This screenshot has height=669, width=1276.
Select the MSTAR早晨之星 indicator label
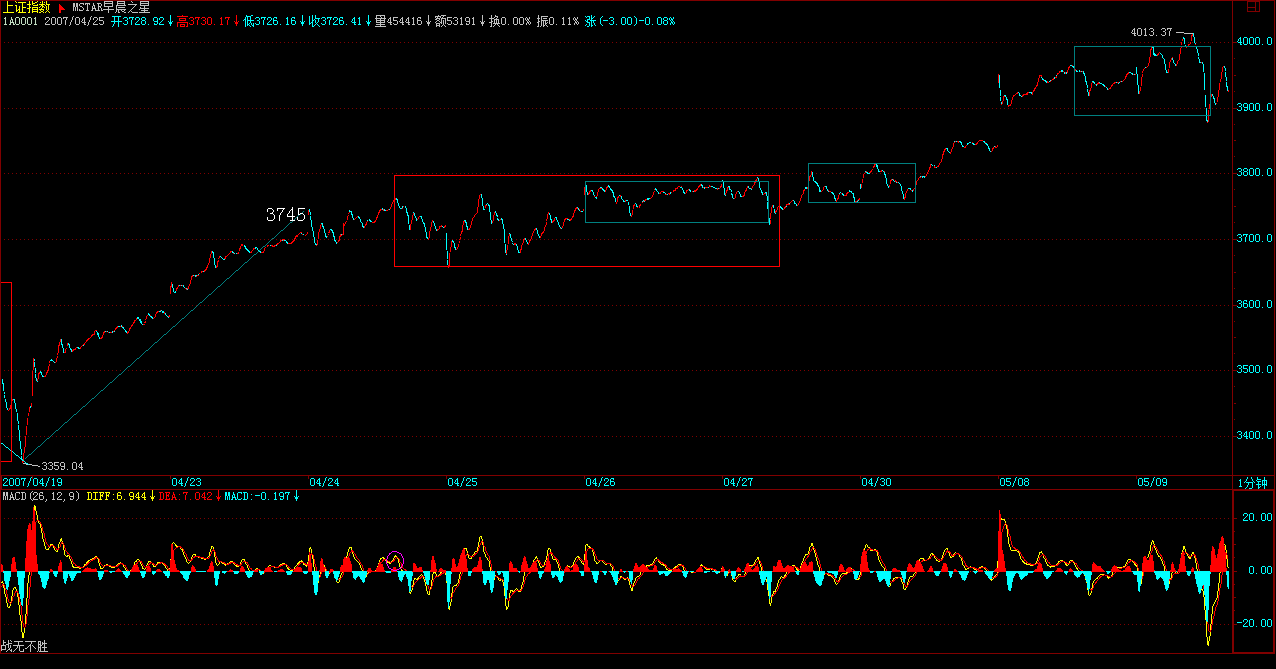(x=110, y=7)
